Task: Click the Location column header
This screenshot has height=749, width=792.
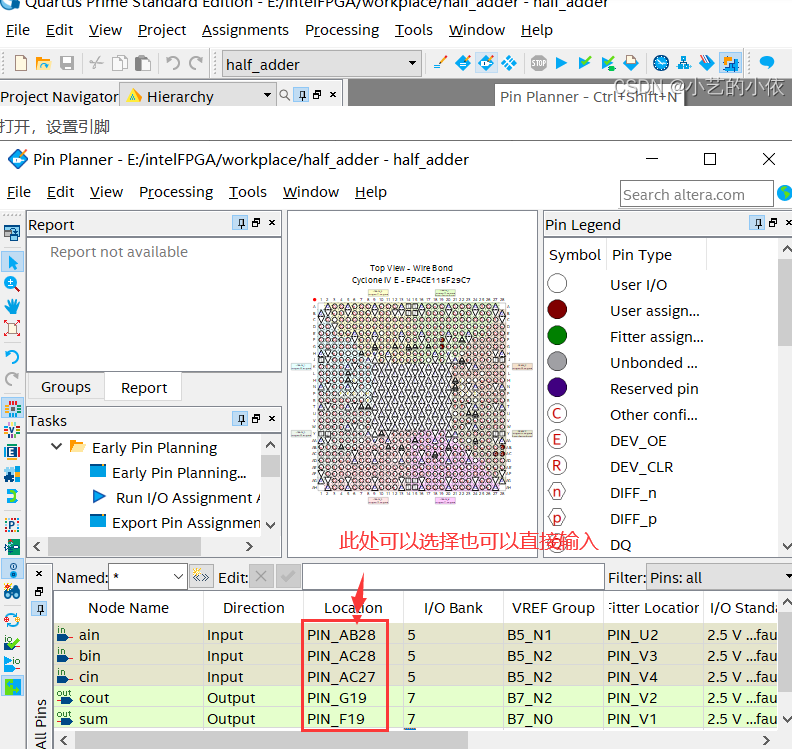Action: click(x=353, y=608)
